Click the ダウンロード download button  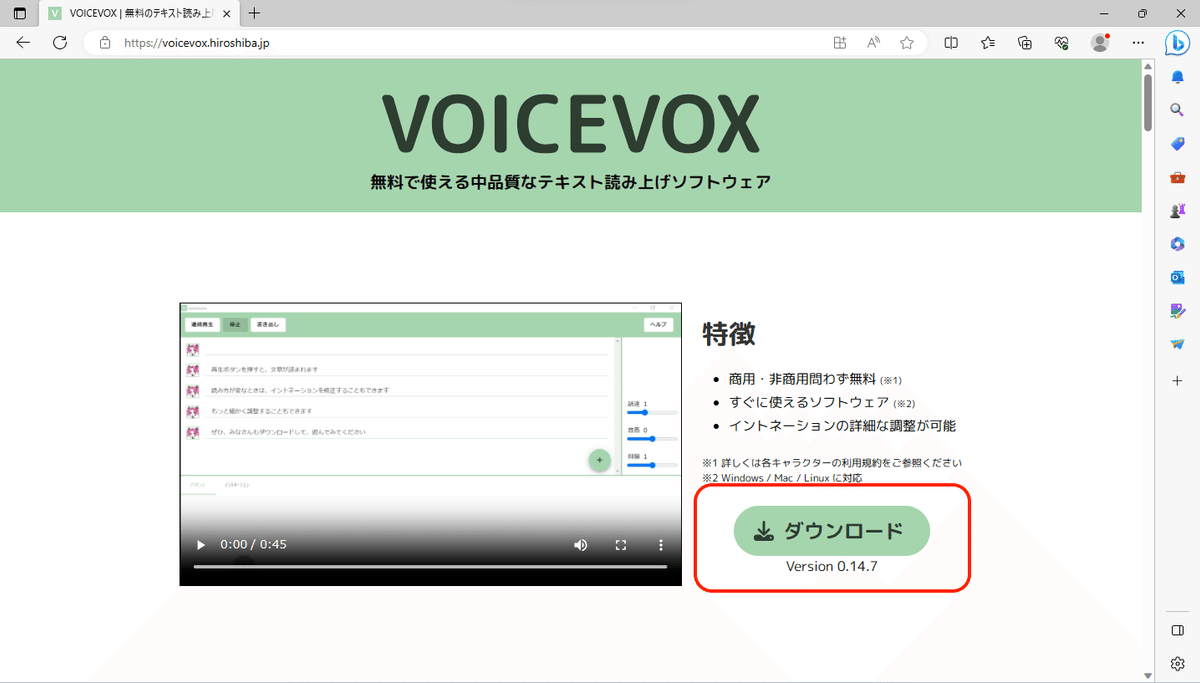832,531
